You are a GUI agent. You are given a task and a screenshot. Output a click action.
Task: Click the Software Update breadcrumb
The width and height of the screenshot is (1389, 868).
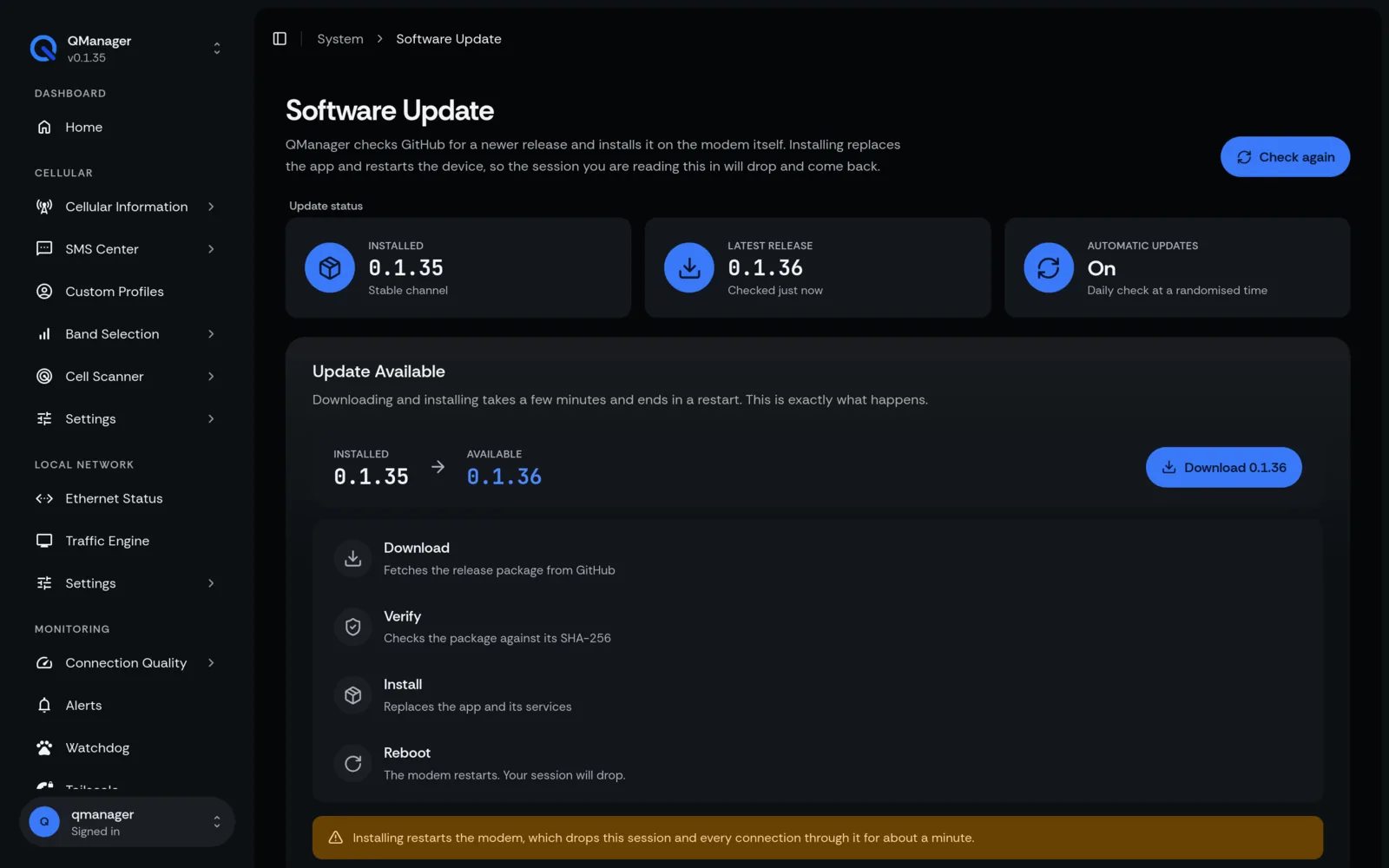pos(449,39)
